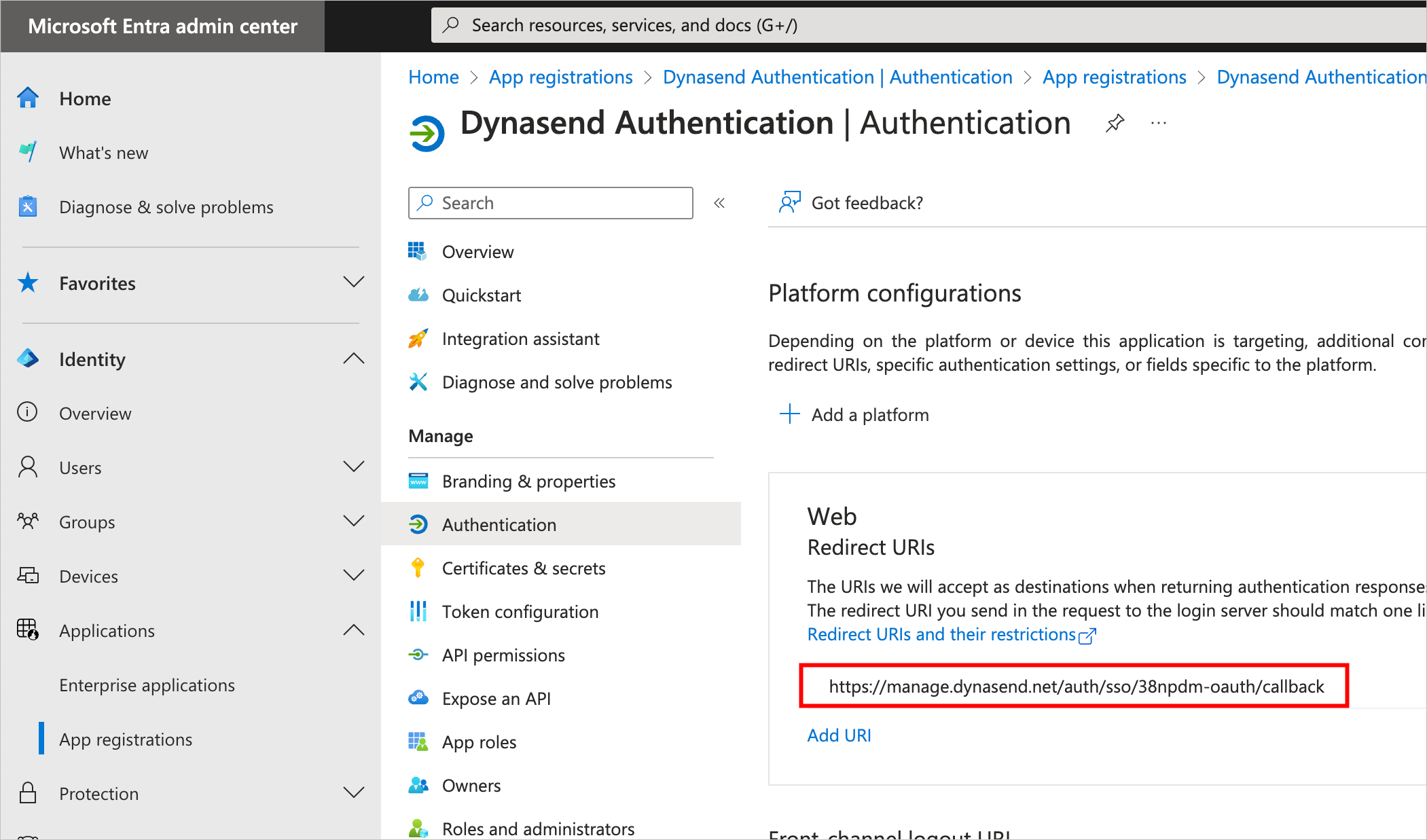The width and height of the screenshot is (1427, 840).
Task: Click Got feedback? button
Action: (851, 202)
